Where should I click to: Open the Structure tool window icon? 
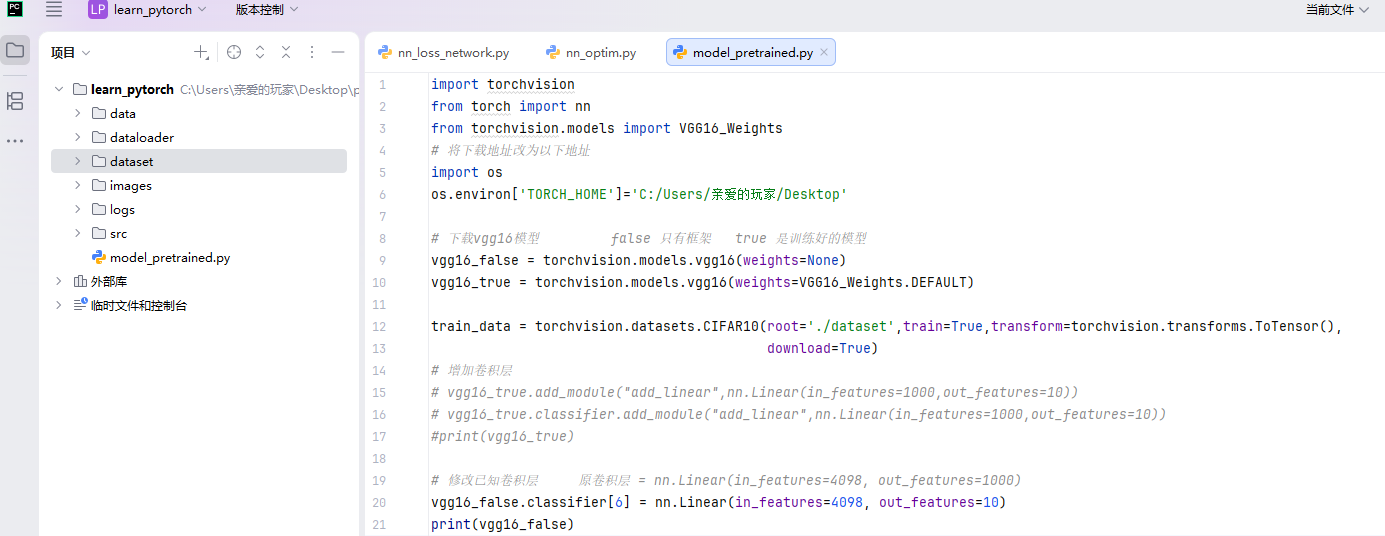pos(15,100)
